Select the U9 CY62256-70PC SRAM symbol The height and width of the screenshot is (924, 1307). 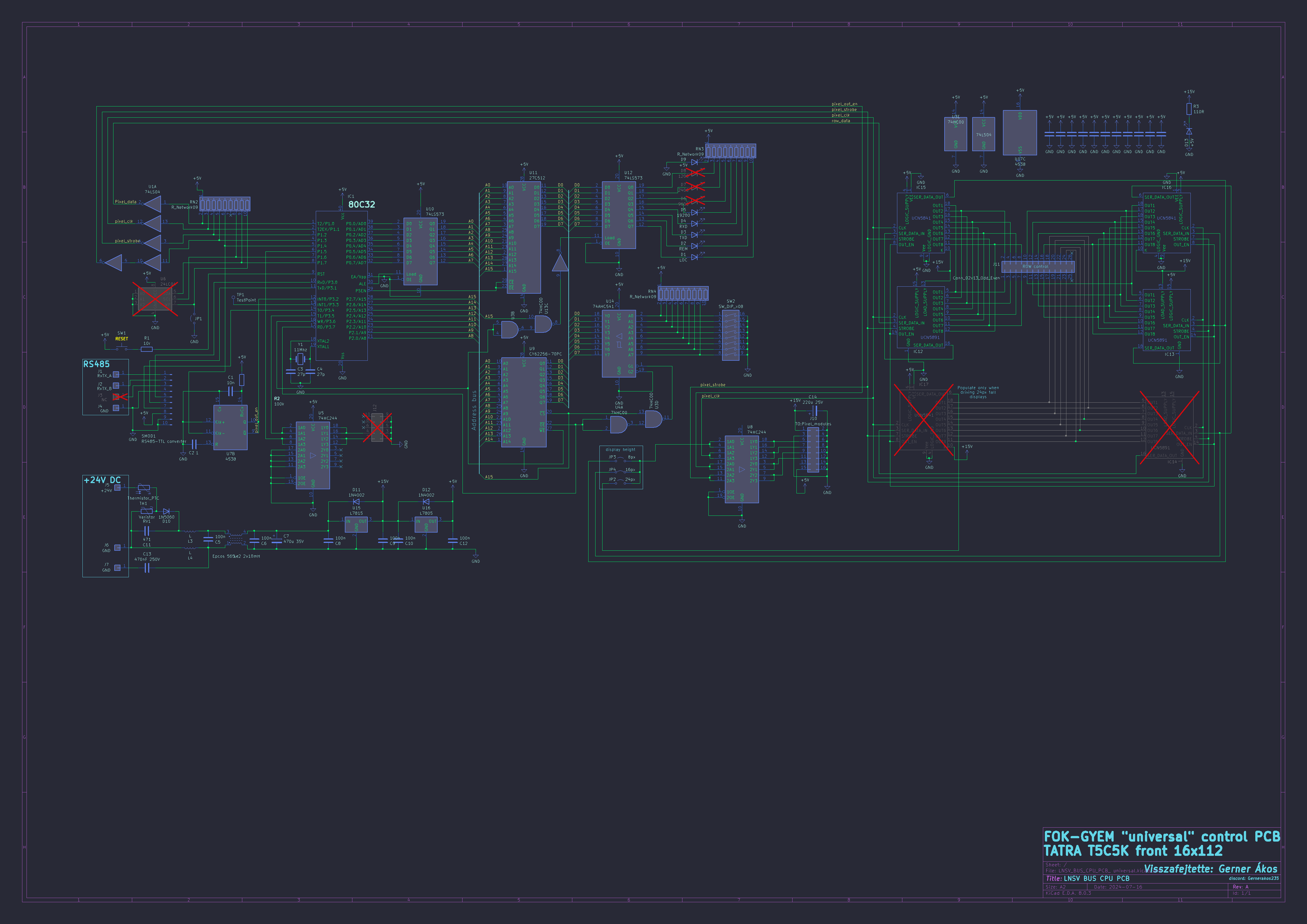[524, 403]
